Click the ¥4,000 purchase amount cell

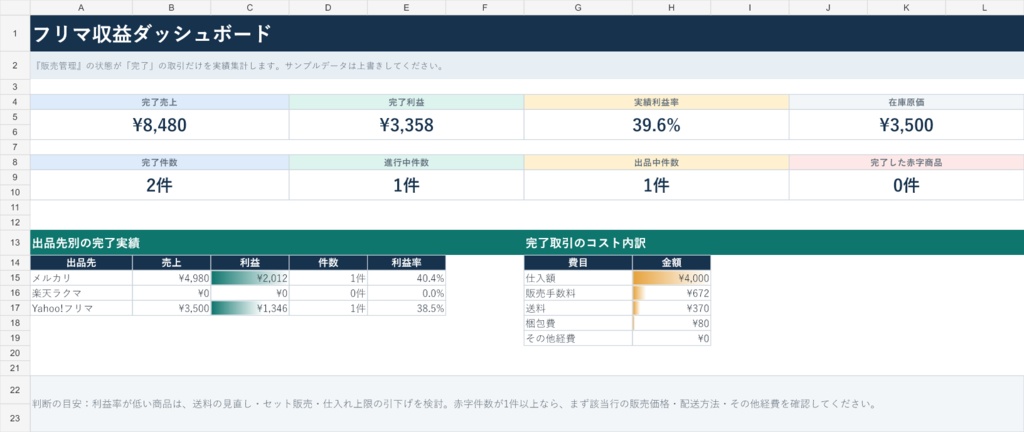pyautogui.click(x=671, y=278)
